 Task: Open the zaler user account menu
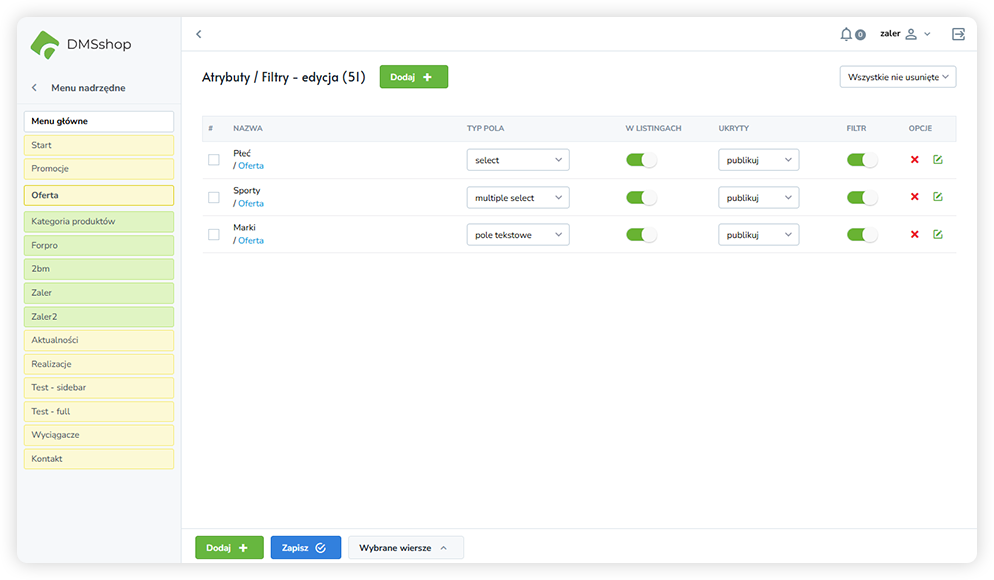pyautogui.click(x=904, y=34)
